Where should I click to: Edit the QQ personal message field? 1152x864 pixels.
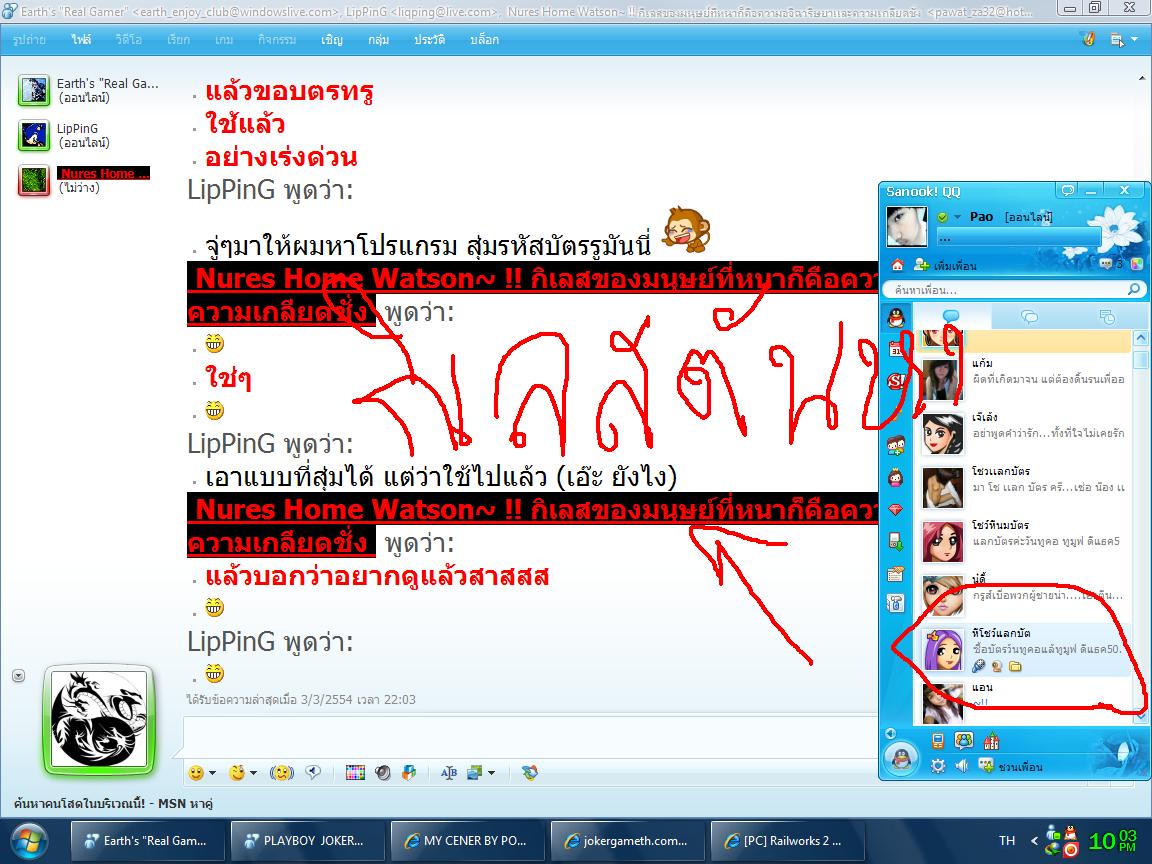(1018, 237)
